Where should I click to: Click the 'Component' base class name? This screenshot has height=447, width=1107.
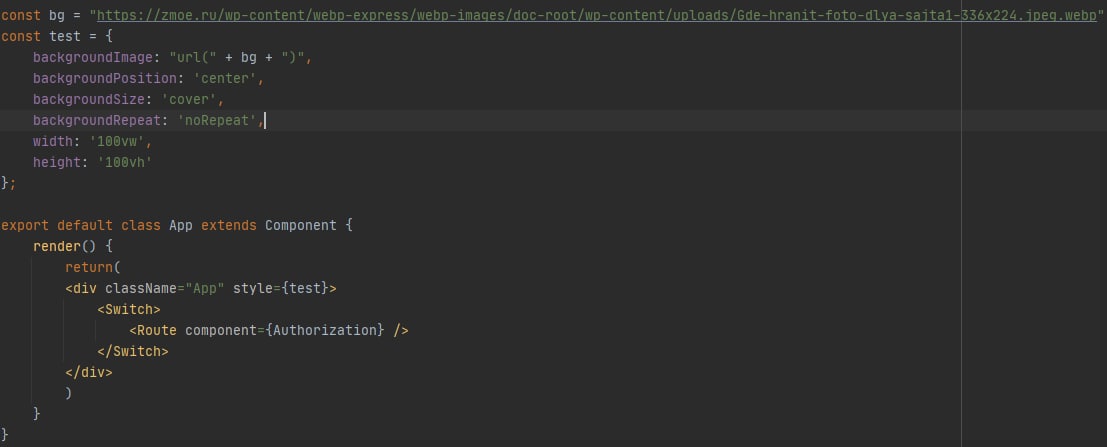pos(301,225)
